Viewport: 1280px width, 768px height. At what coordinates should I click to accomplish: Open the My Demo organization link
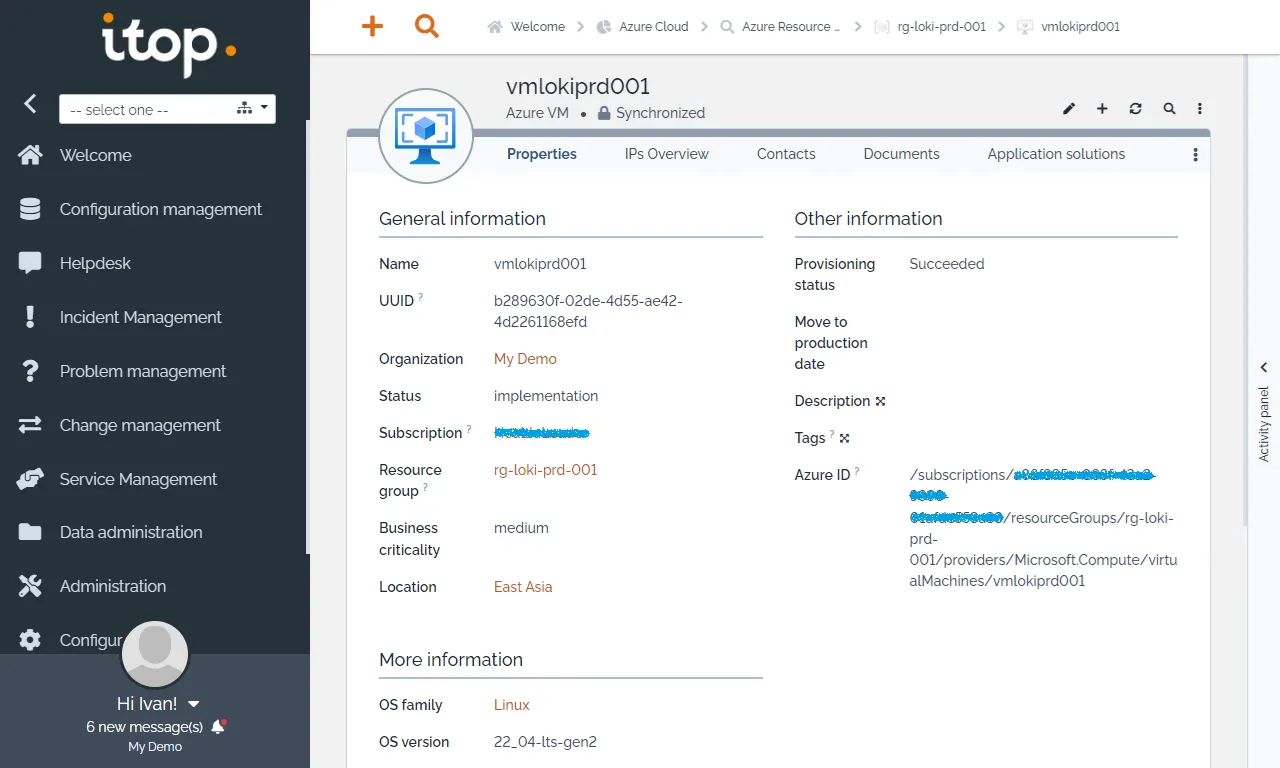click(x=525, y=359)
